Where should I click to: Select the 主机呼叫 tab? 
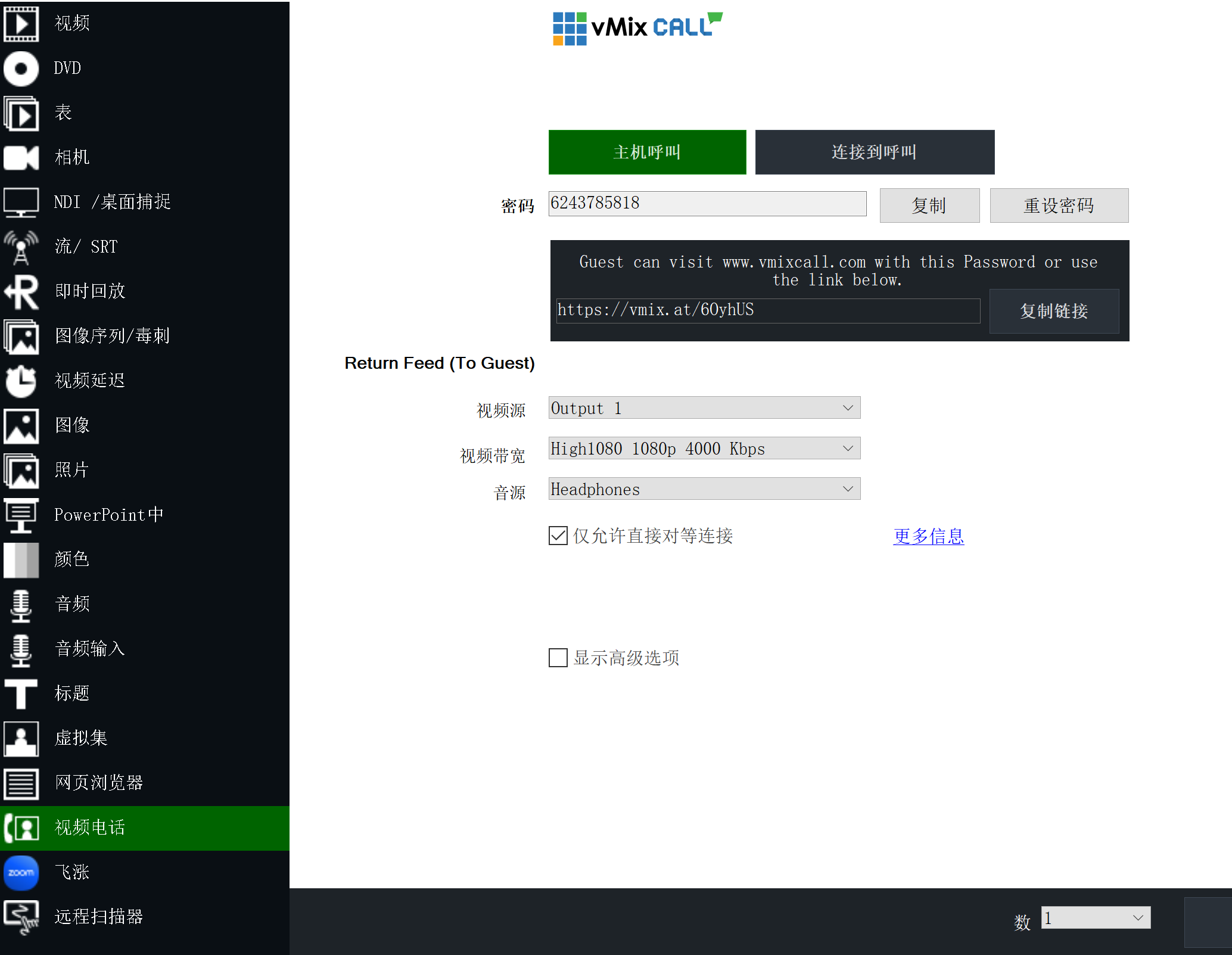pyautogui.click(x=647, y=153)
